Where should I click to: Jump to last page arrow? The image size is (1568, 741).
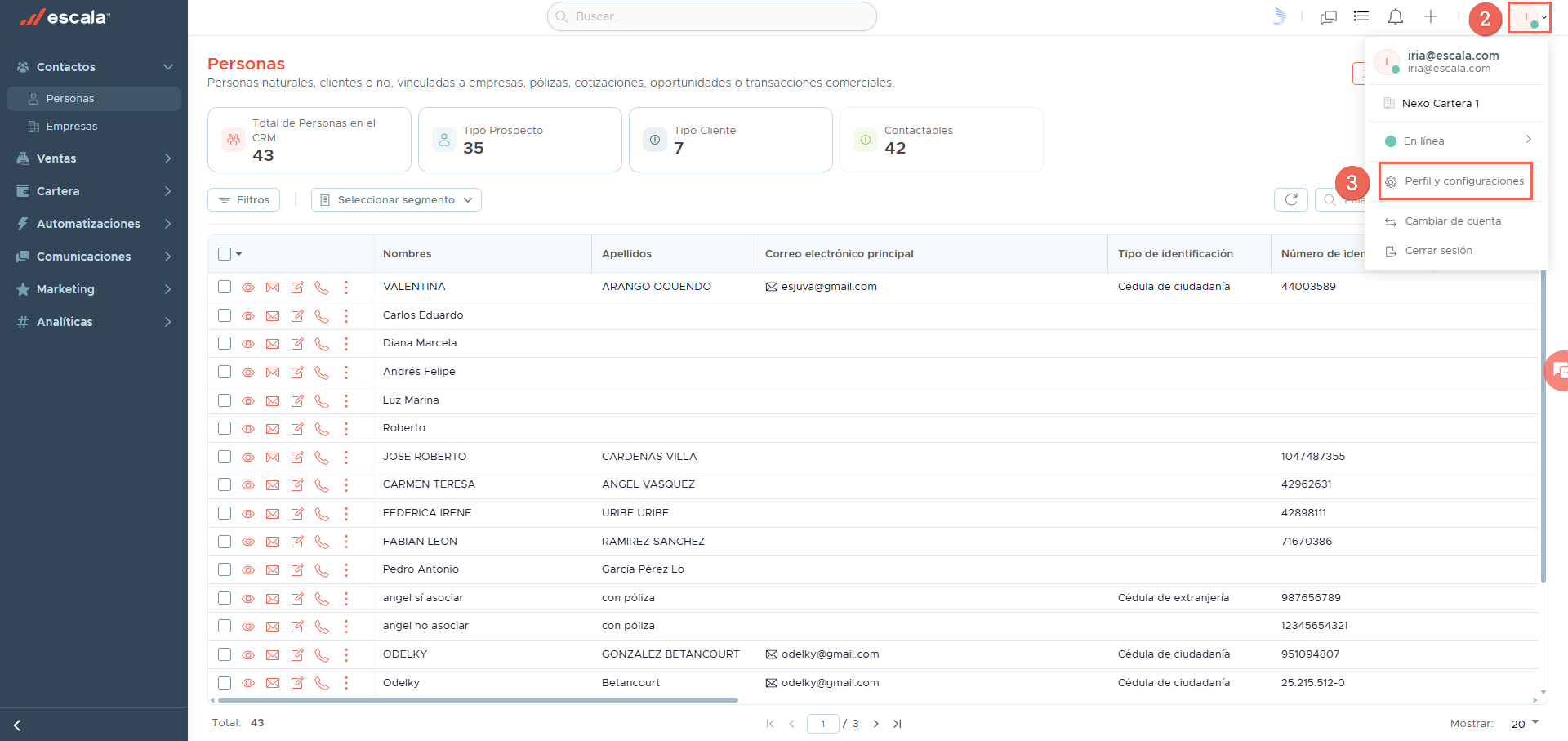(898, 724)
